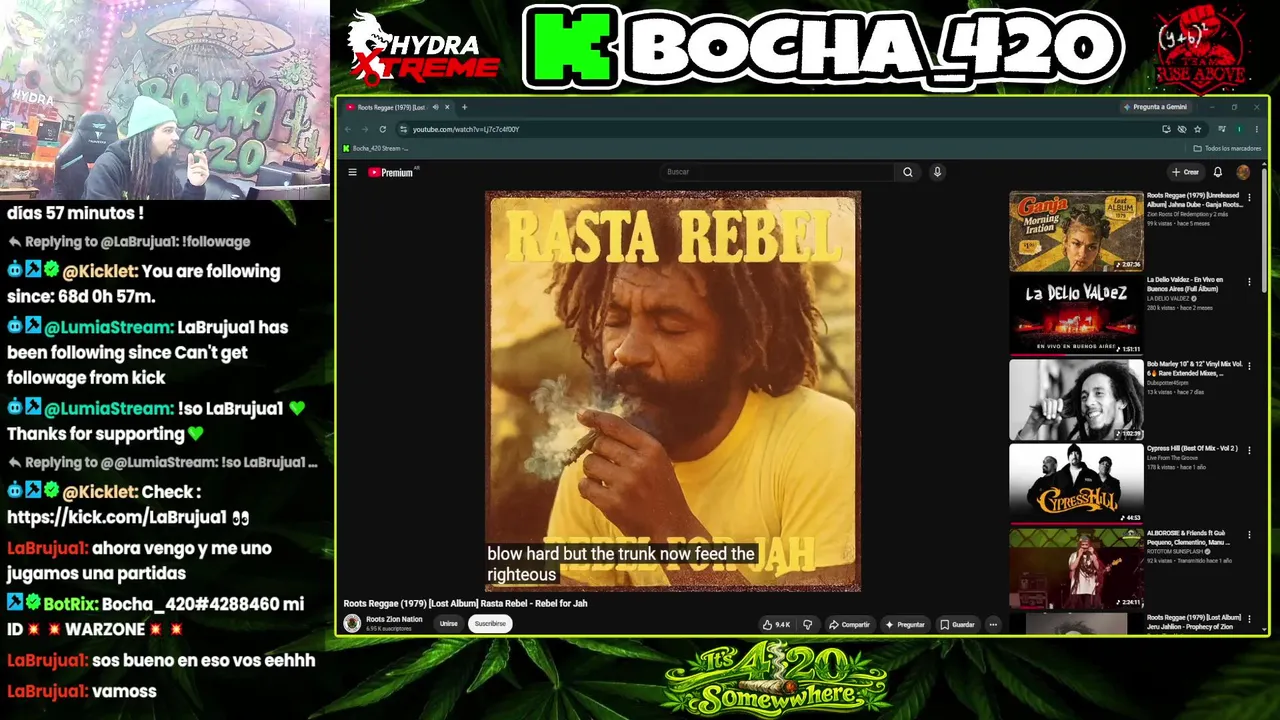The width and height of the screenshot is (1280, 720).
Task: Open the install/cast icon in address bar
Action: [1166, 129]
